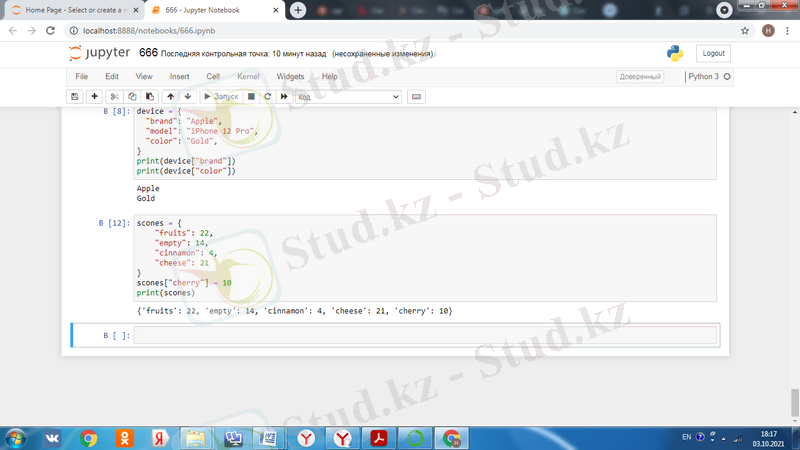Move selected cell down arrow

click(188, 96)
